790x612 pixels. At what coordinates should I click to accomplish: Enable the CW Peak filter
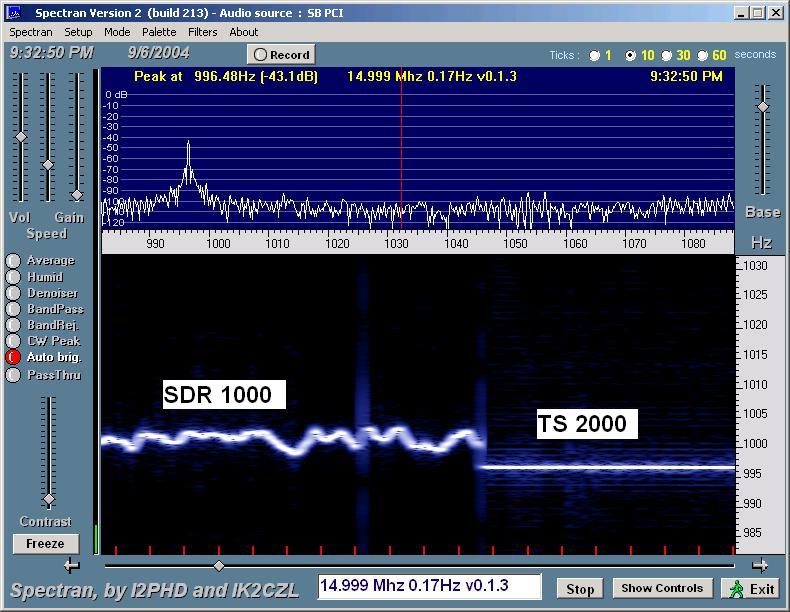click(13, 341)
